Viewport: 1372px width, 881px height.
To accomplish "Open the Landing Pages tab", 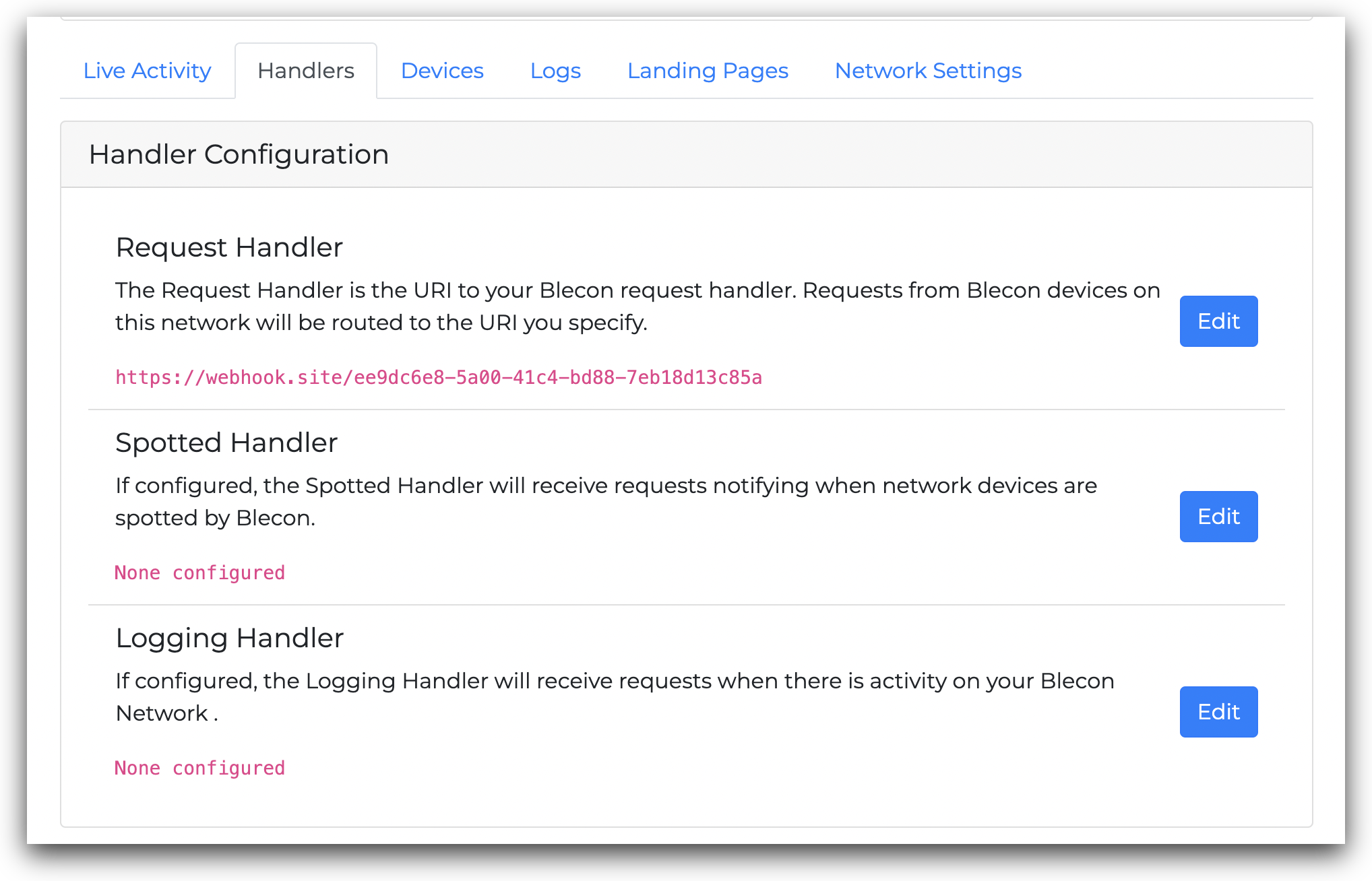I will click(708, 71).
